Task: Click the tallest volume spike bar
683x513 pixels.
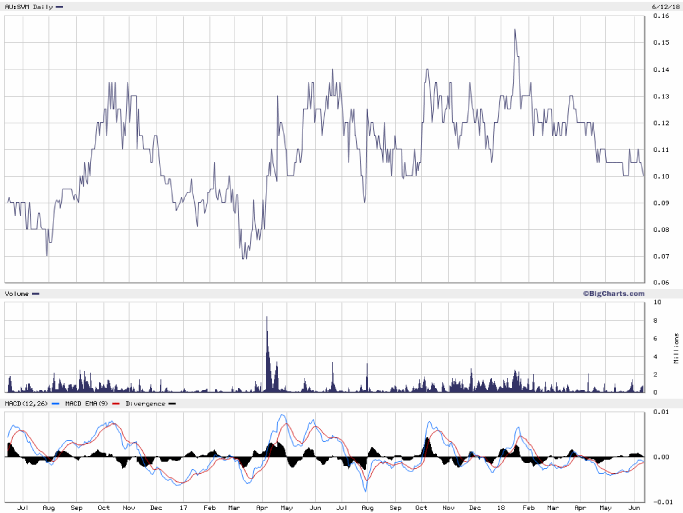Action: [x=267, y=354]
